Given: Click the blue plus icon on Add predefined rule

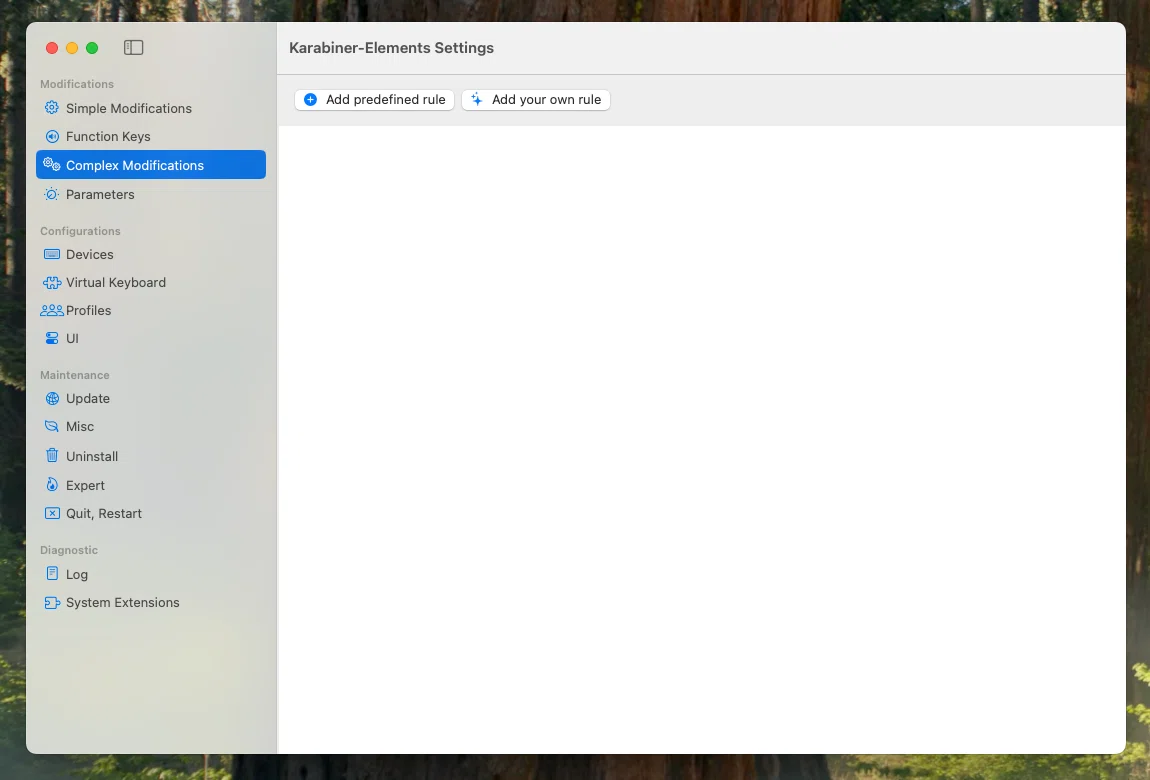Looking at the screenshot, I should coord(310,100).
